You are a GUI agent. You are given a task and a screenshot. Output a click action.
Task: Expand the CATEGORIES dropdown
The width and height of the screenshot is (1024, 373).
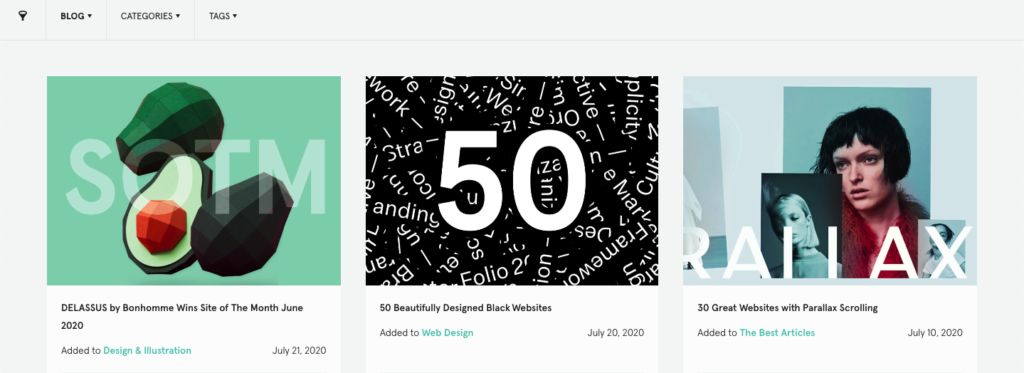(x=150, y=16)
